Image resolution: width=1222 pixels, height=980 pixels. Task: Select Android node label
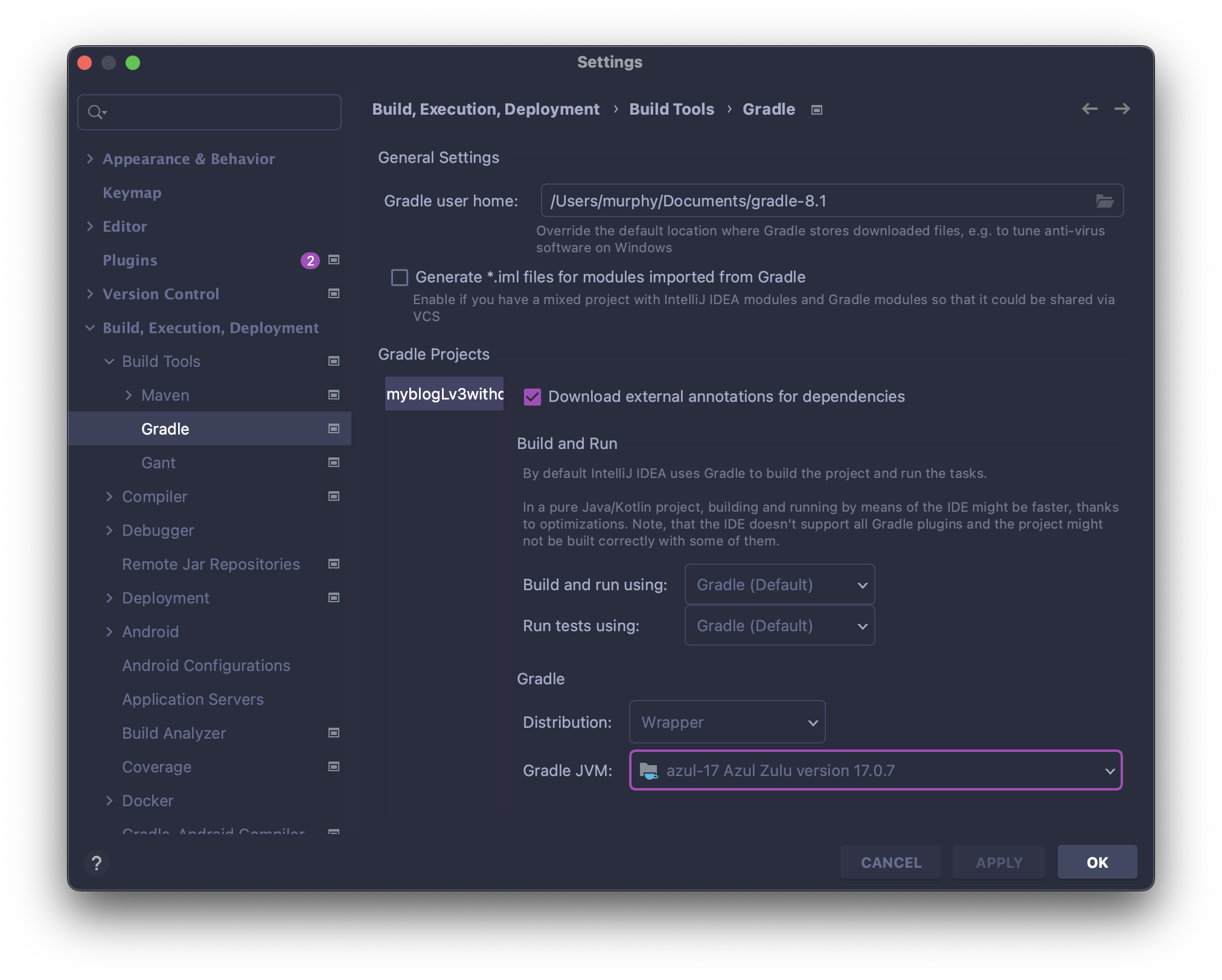(x=150, y=632)
